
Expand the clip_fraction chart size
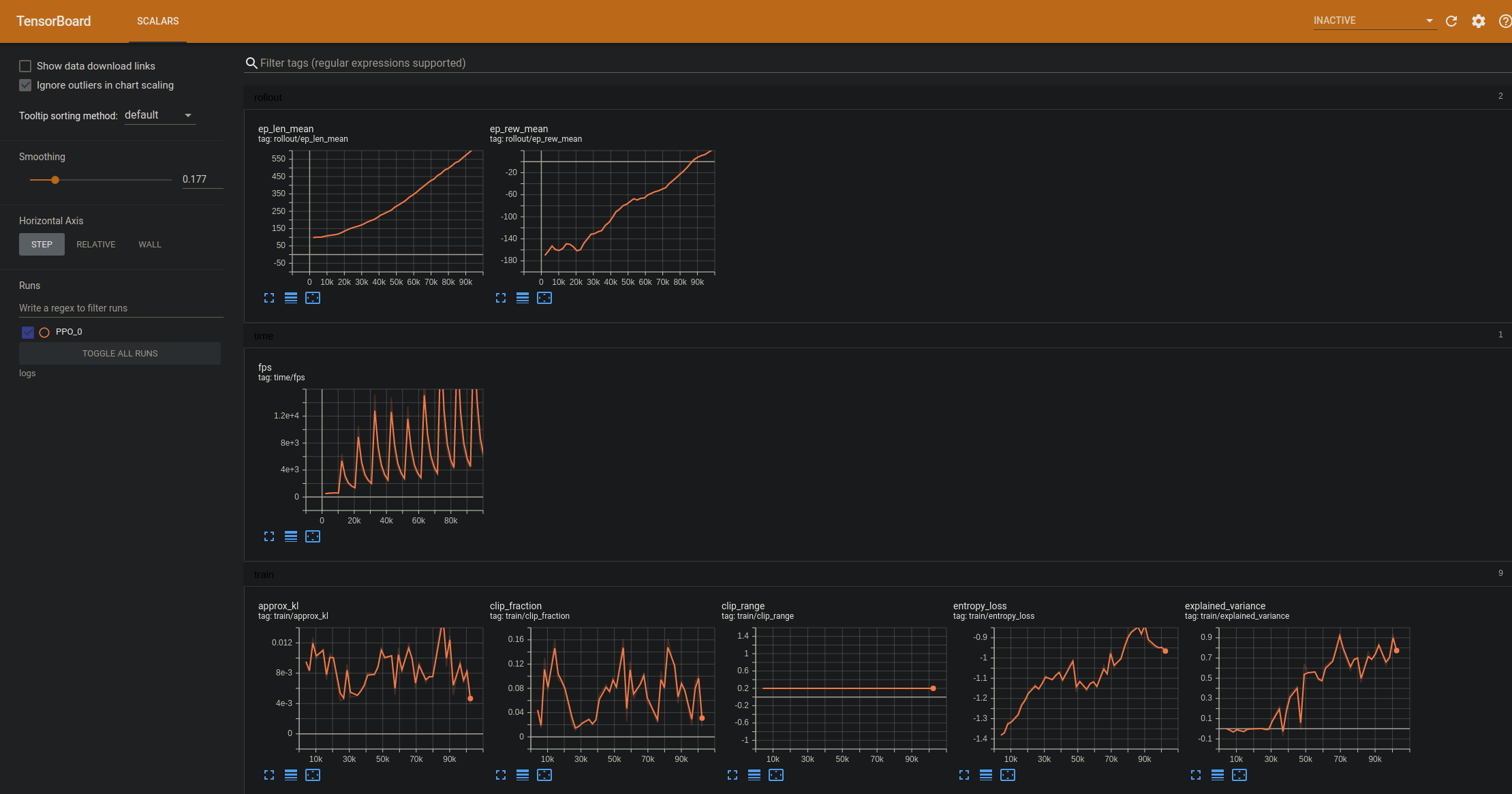(501, 775)
